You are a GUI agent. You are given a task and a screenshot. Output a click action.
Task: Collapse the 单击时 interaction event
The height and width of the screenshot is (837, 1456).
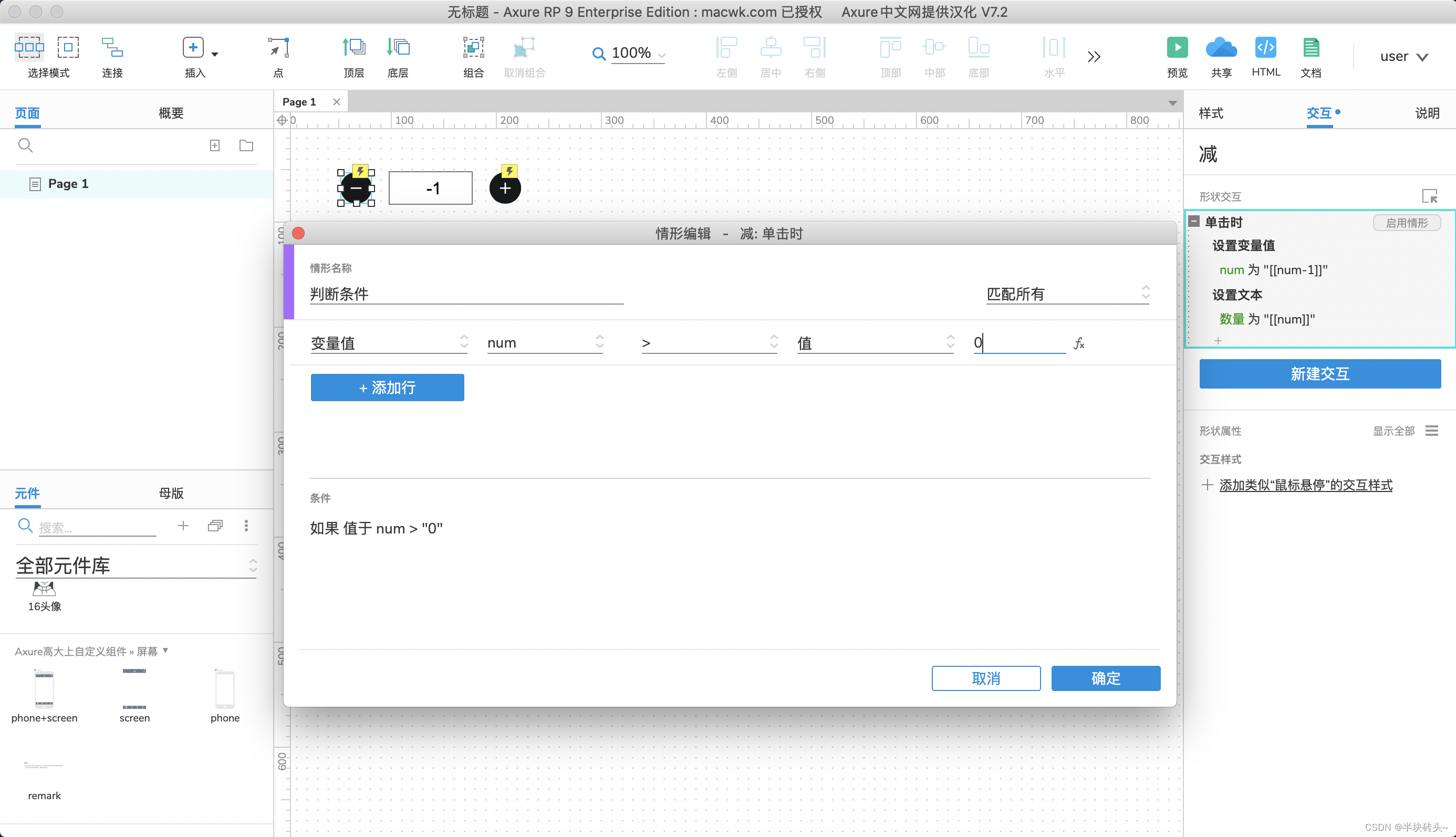click(1194, 222)
